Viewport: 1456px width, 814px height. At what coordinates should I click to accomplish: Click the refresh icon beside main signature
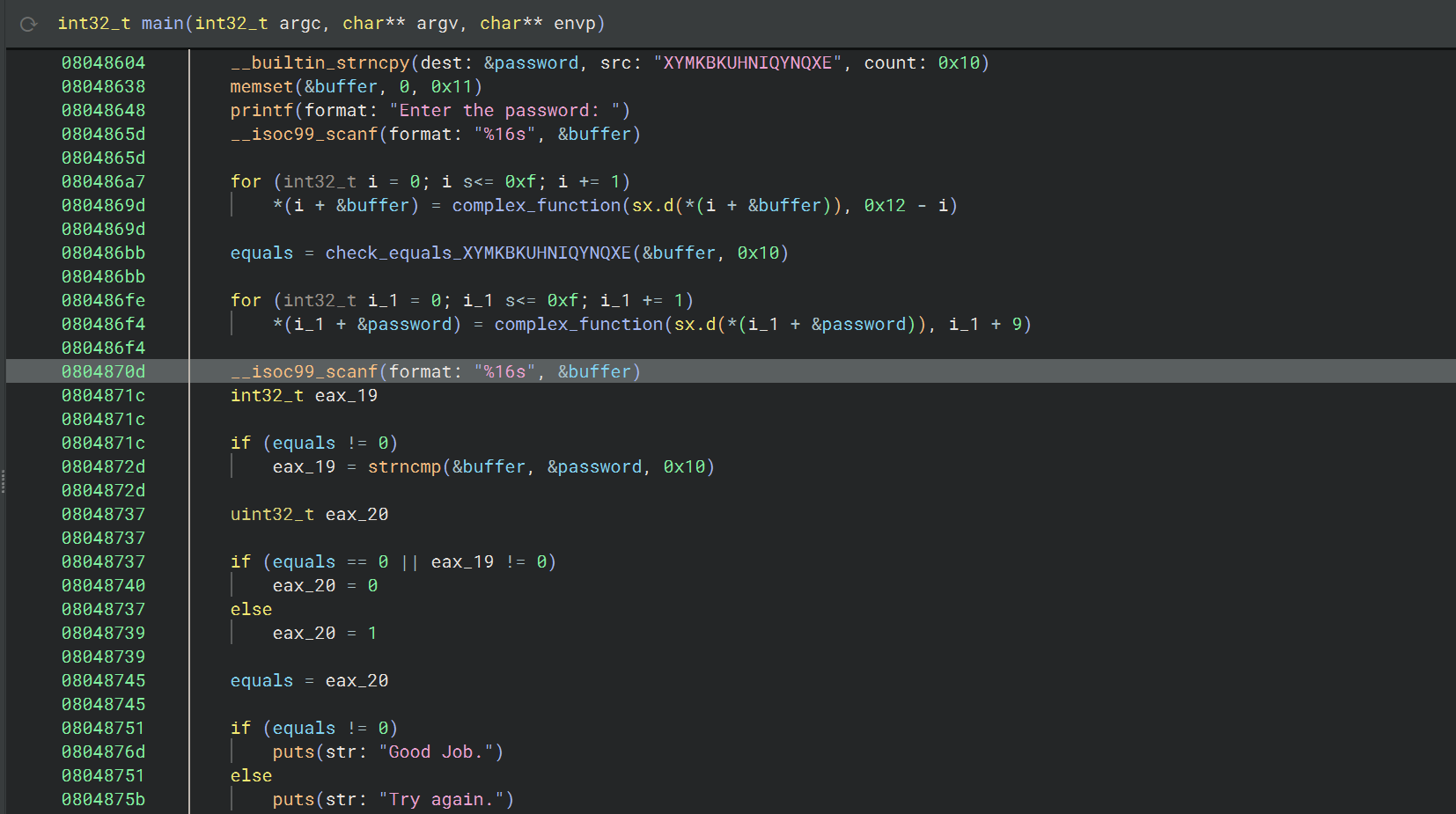(x=28, y=24)
